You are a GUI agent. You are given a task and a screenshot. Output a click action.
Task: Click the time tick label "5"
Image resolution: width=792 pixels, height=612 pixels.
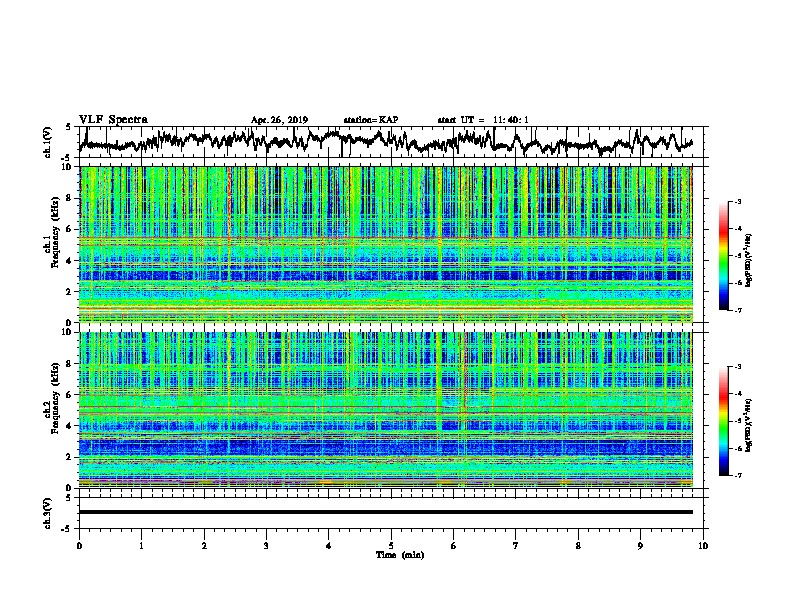click(x=391, y=546)
